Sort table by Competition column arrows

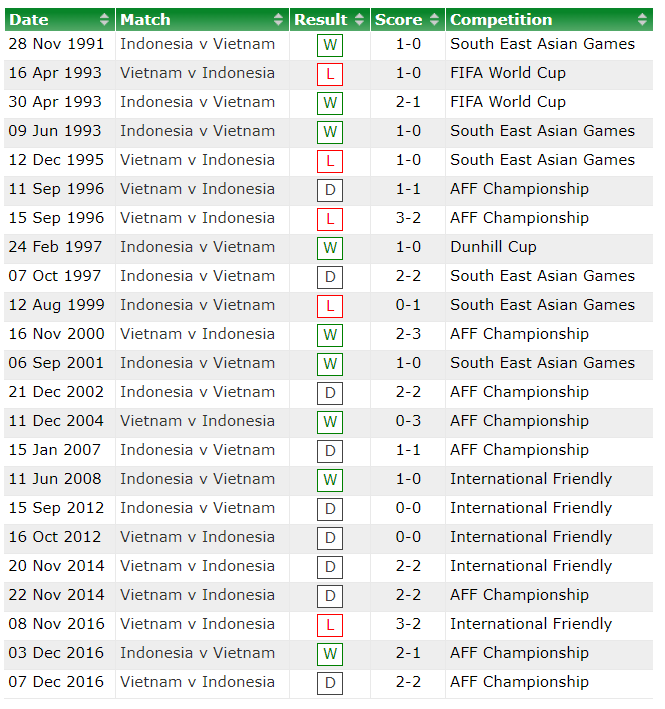[644, 20]
